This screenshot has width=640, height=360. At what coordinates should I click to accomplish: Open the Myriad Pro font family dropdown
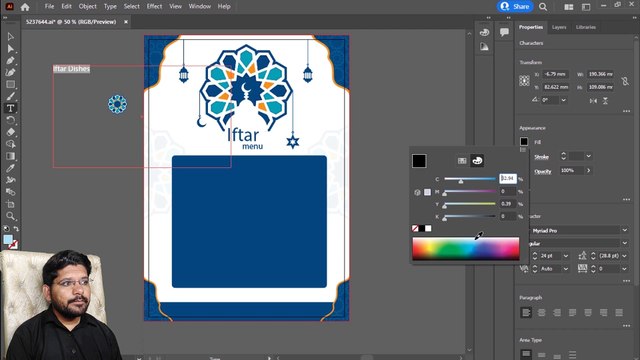click(x=625, y=231)
